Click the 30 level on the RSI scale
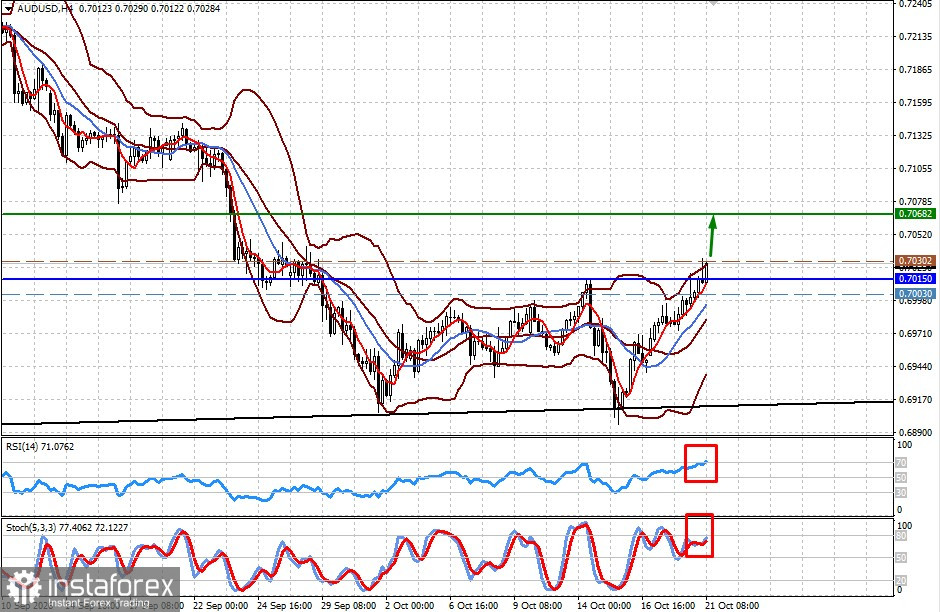940x612 pixels. pyautogui.click(x=901, y=493)
